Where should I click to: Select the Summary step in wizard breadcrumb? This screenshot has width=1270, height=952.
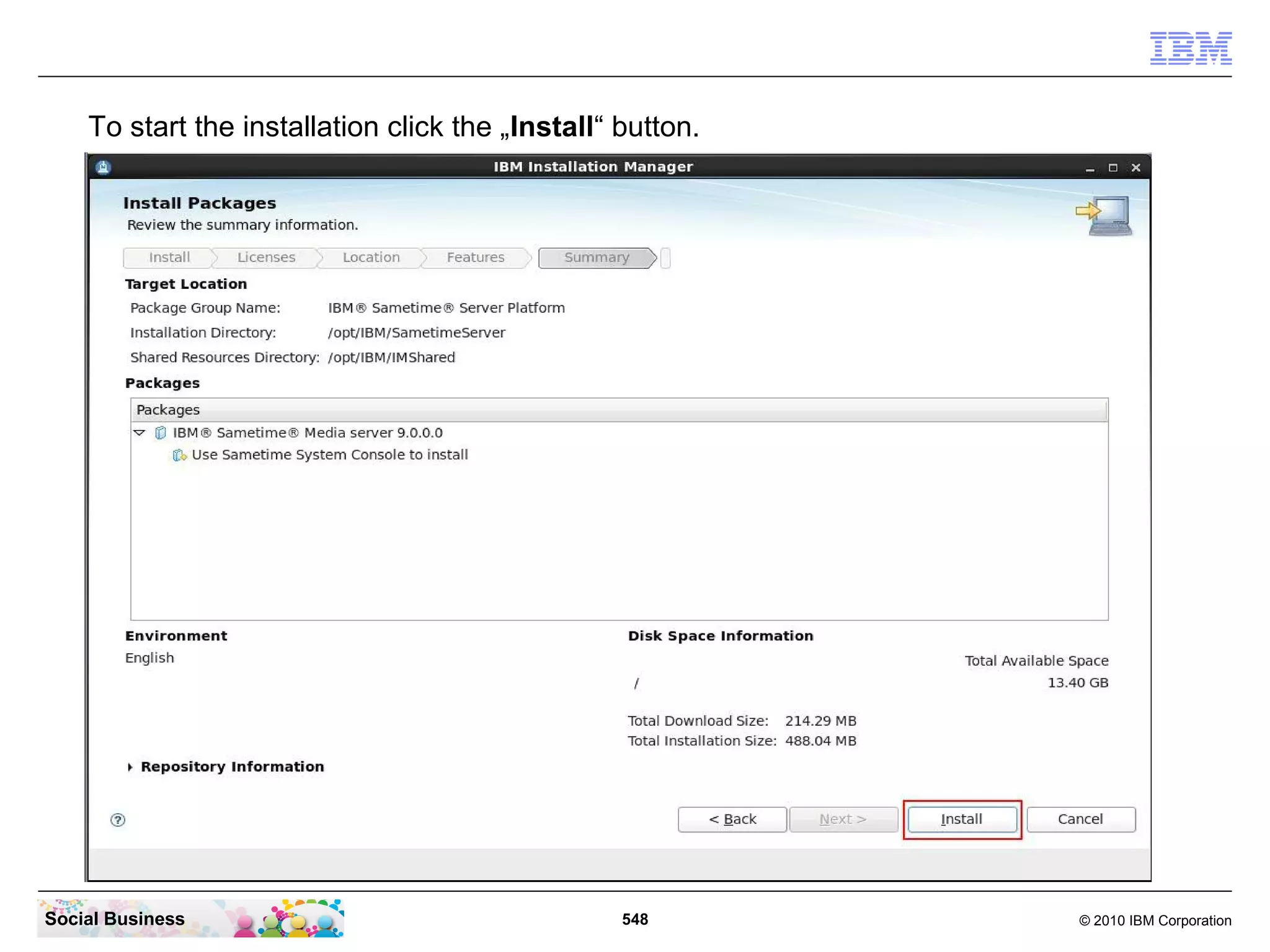click(597, 258)
